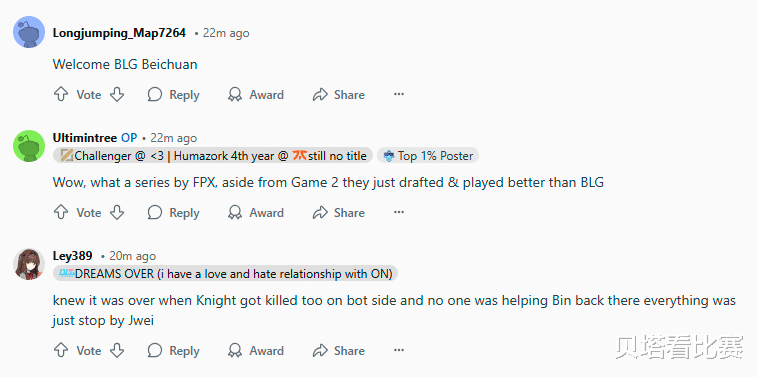Open more options on Longjumping_Map7264's comment

[x=399, y=94]
